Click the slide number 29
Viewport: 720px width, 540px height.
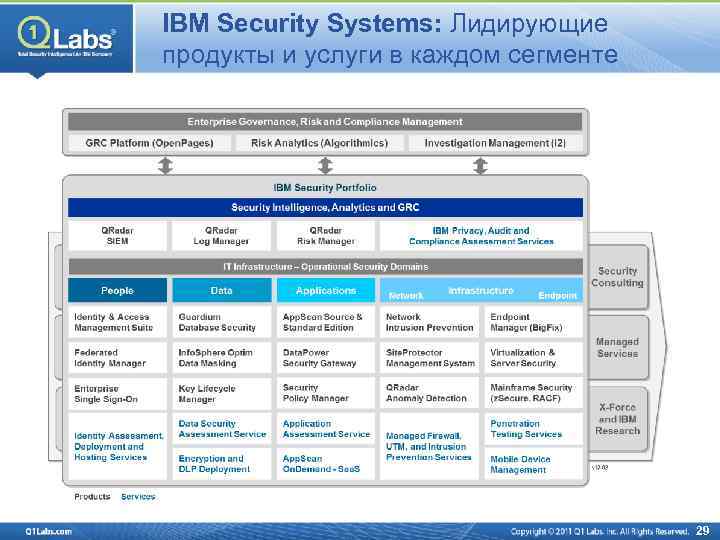coord(703,530)
